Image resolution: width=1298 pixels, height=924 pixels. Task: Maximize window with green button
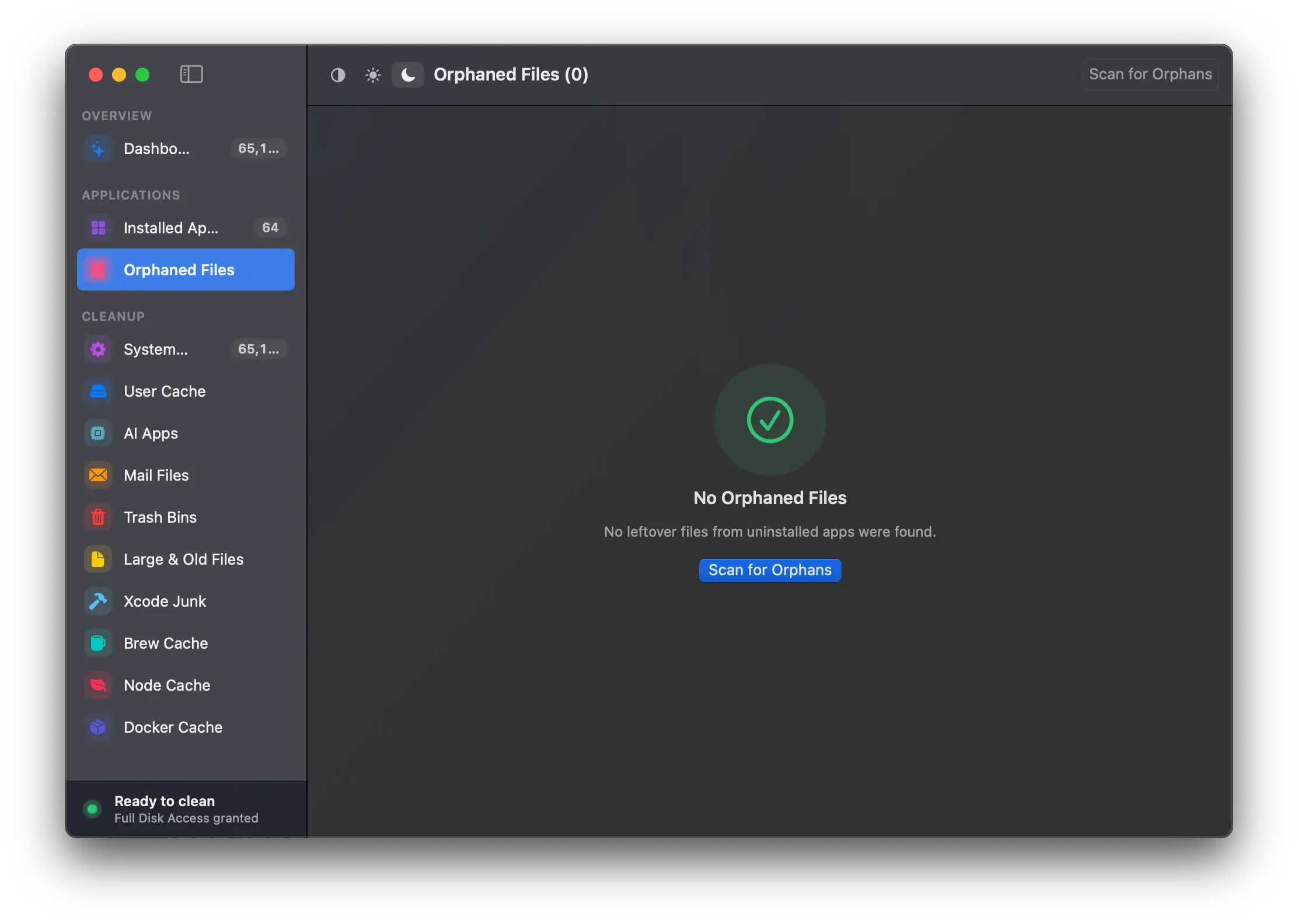coord(142,75)
